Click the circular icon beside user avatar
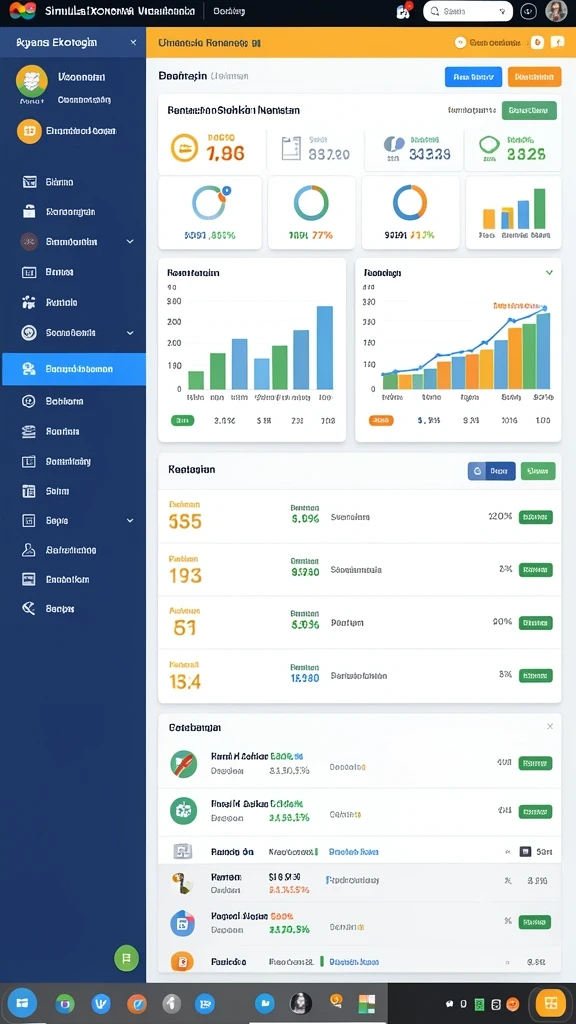 (x=528, y=11)
